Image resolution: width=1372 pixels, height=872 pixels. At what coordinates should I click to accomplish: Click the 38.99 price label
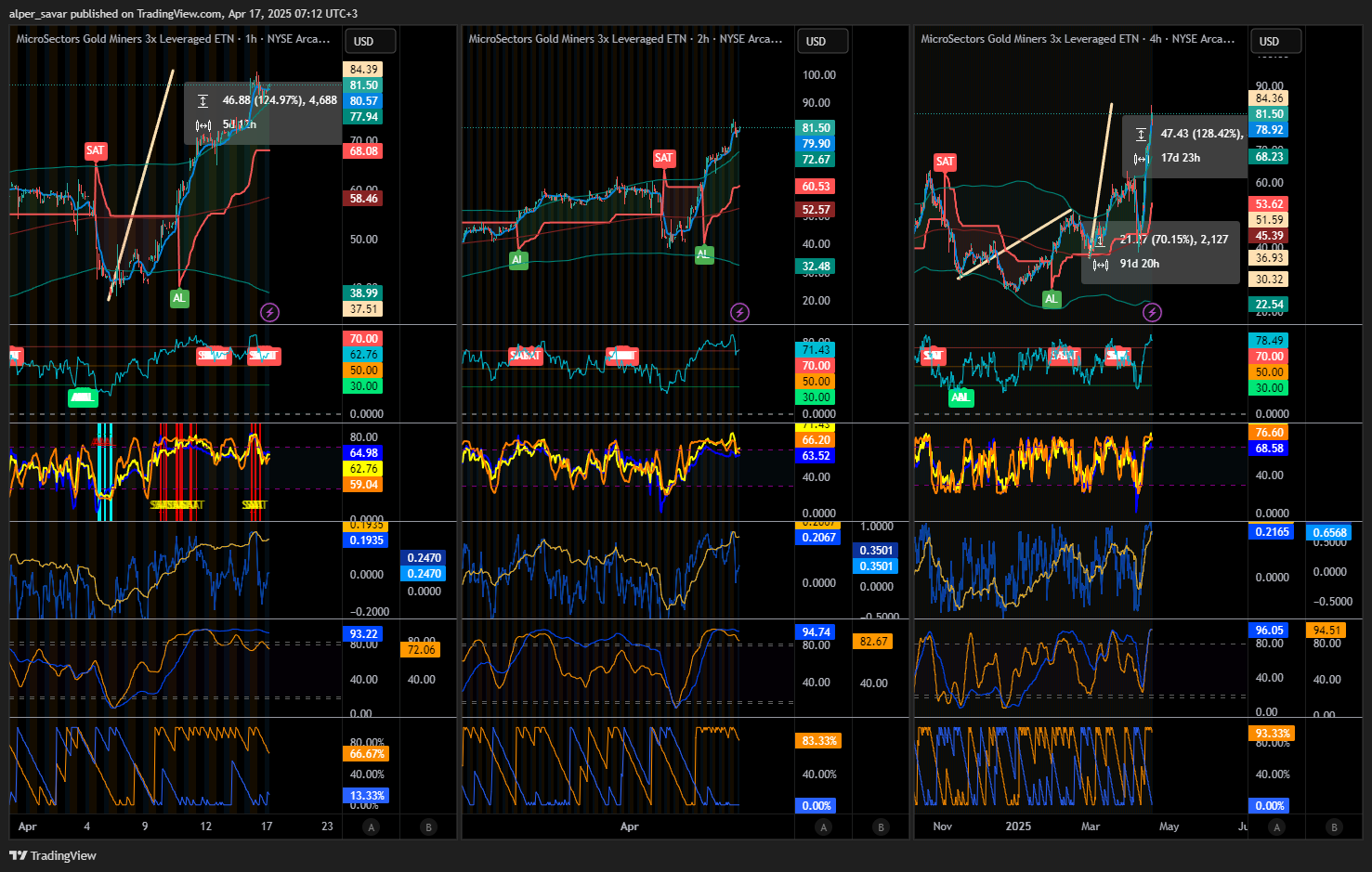[363, 293]
